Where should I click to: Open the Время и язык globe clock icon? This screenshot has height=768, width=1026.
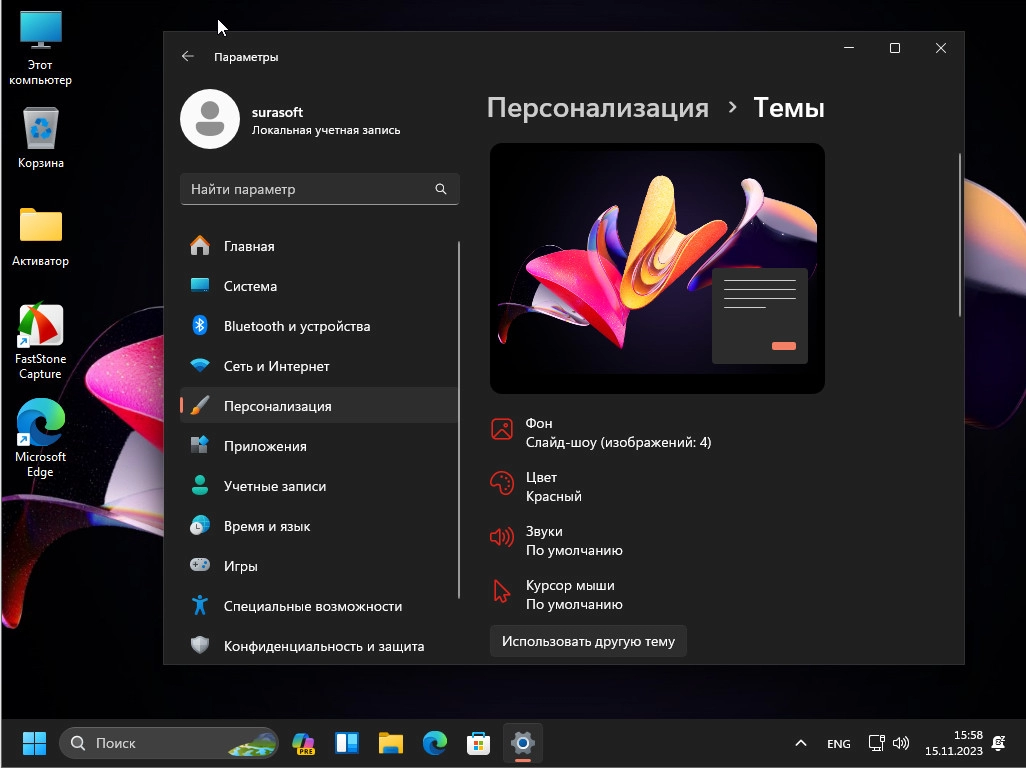pyautogui.click(x=200, y=525)
